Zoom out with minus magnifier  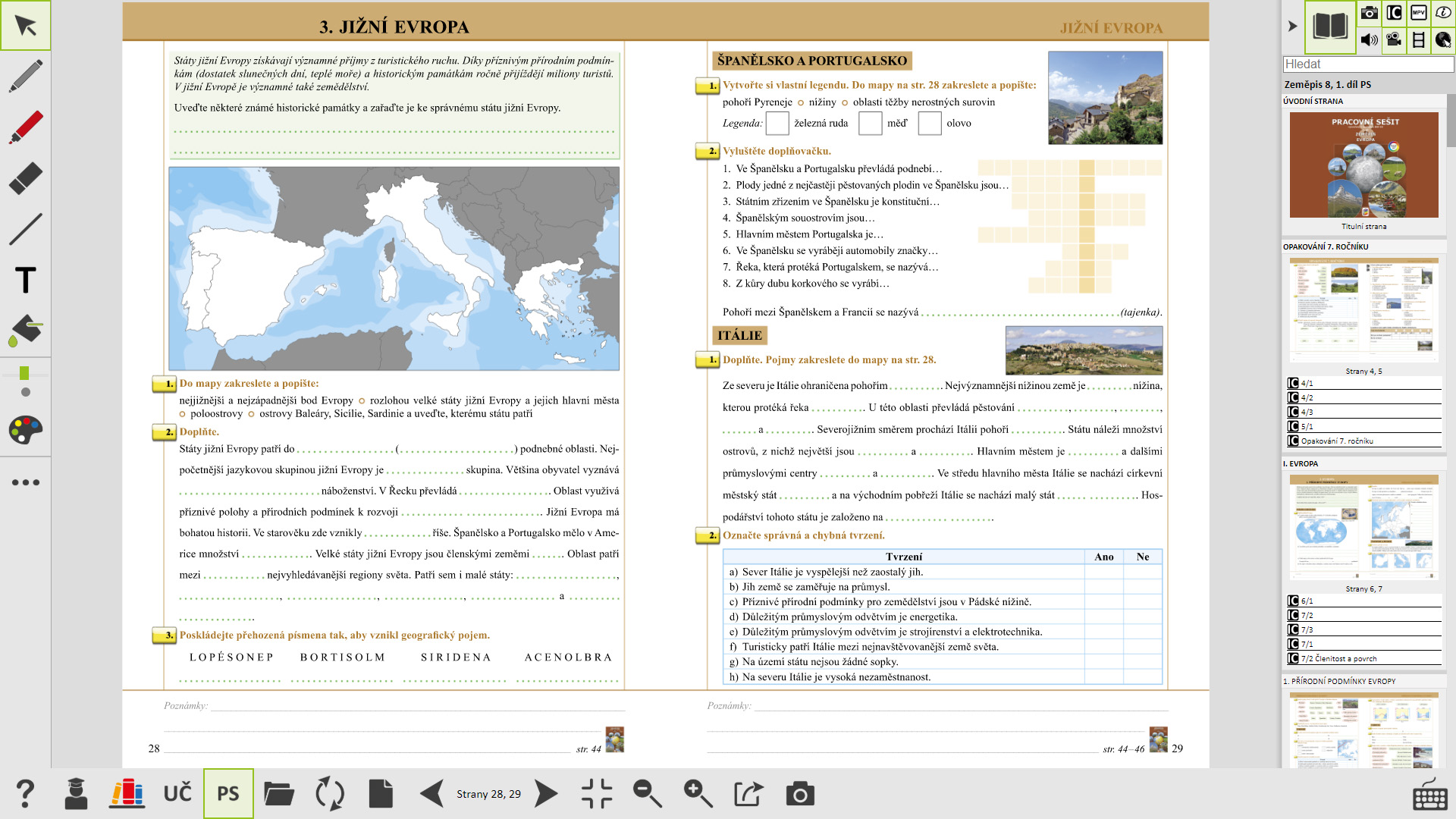[x=648, y=794]
